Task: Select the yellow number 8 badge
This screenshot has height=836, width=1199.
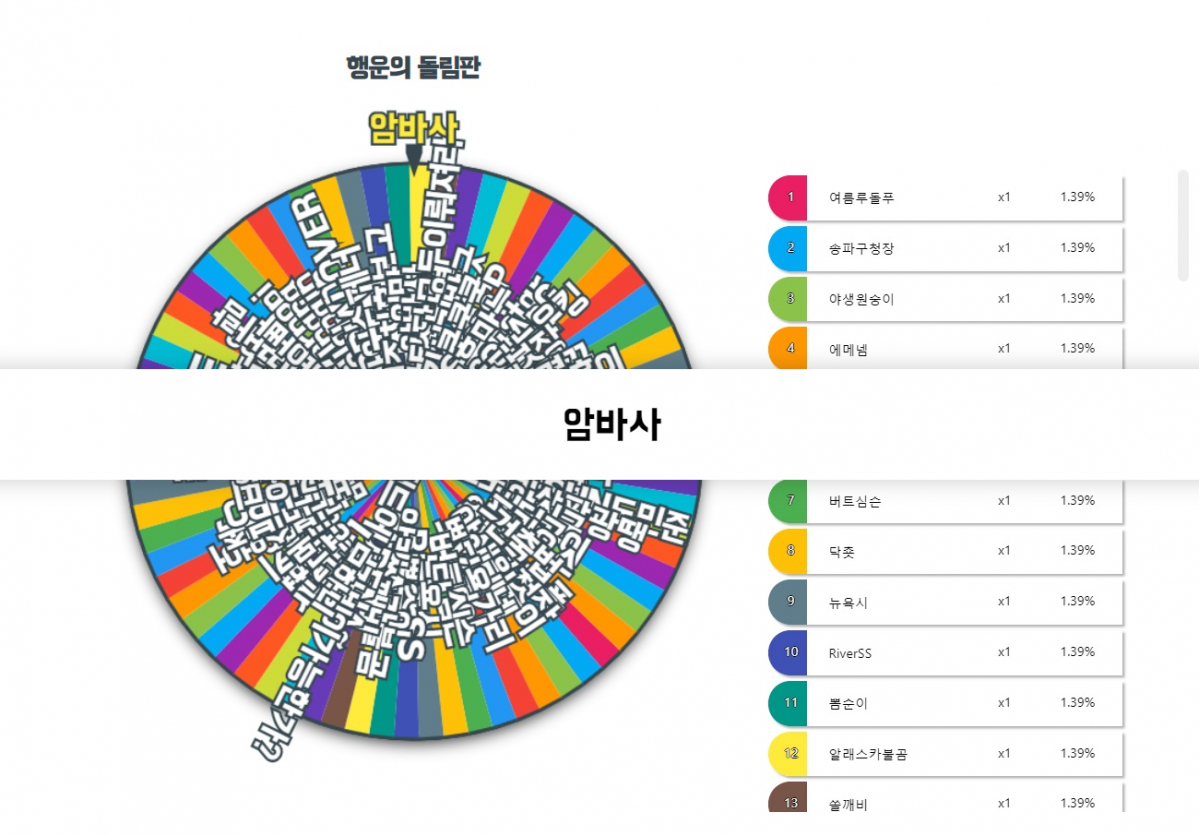Action: click(788, 551)
